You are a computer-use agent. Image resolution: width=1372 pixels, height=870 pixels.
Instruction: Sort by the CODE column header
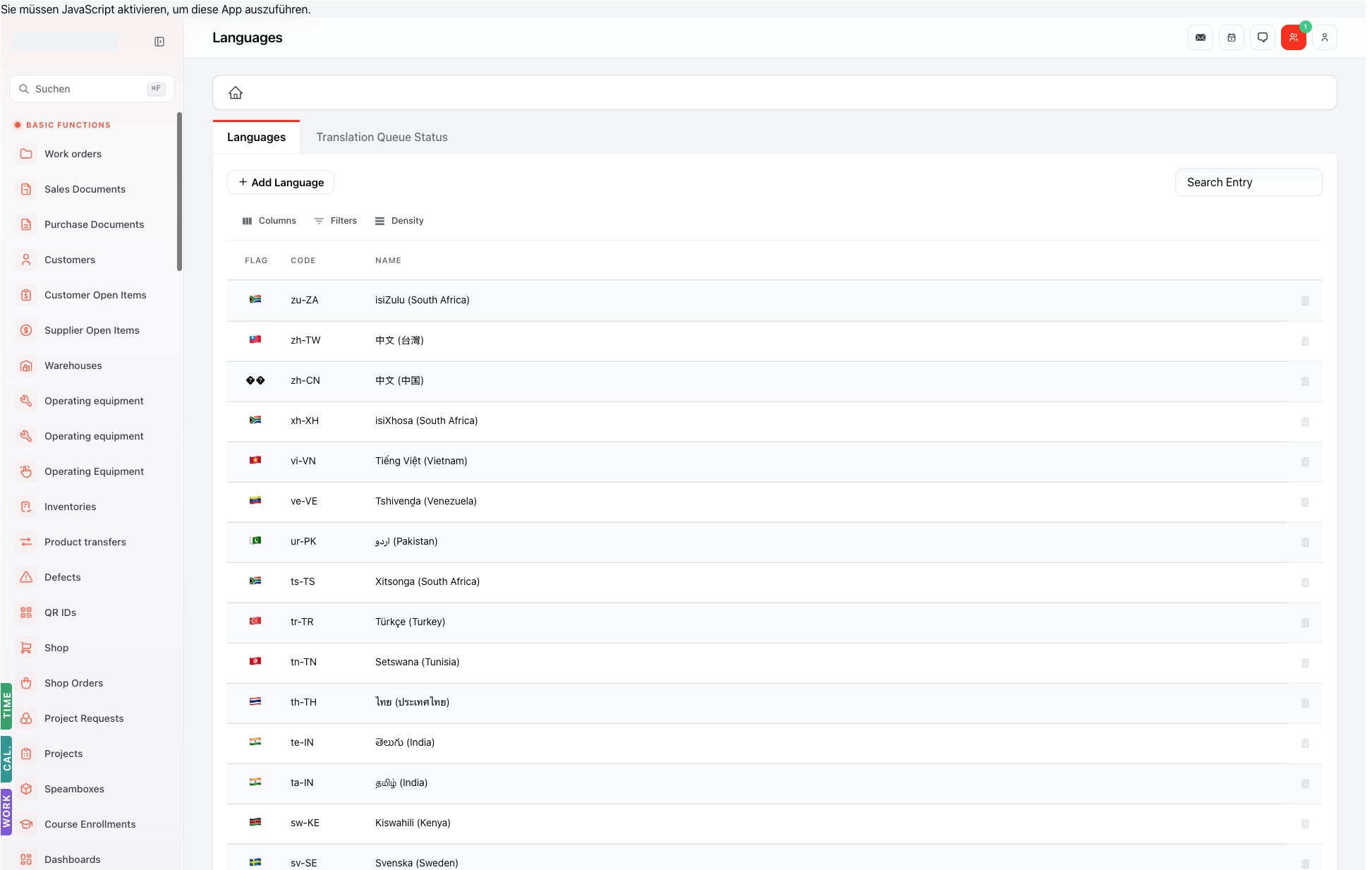pos(303,260)
